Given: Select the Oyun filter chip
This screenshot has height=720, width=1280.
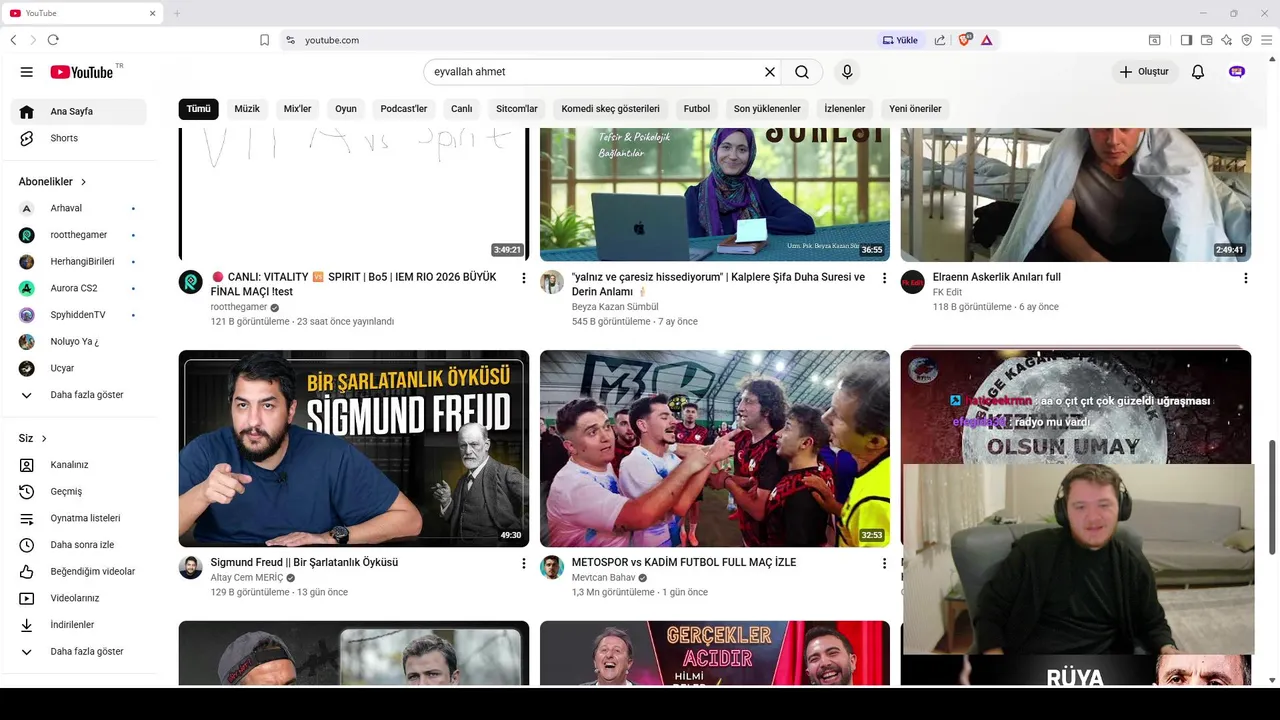Looking at the screenshot, I should pos(346,109).
